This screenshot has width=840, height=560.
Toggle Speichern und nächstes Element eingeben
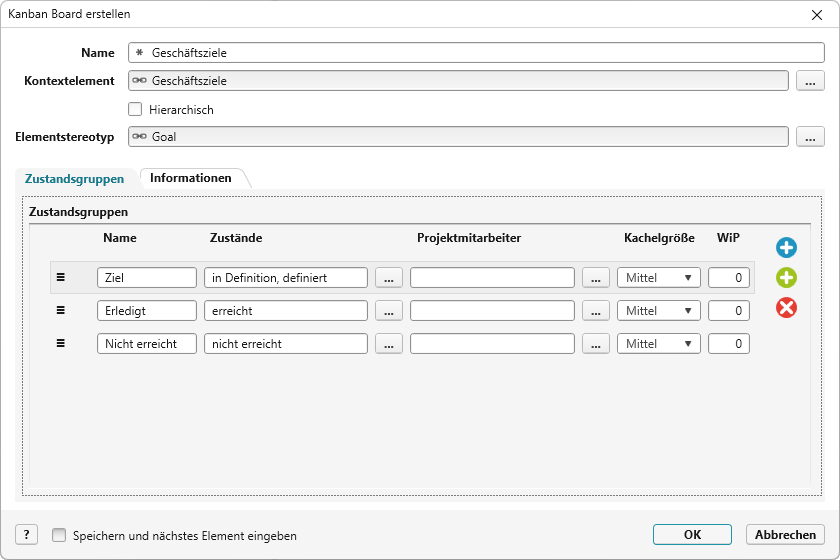(x=59, y=535)
